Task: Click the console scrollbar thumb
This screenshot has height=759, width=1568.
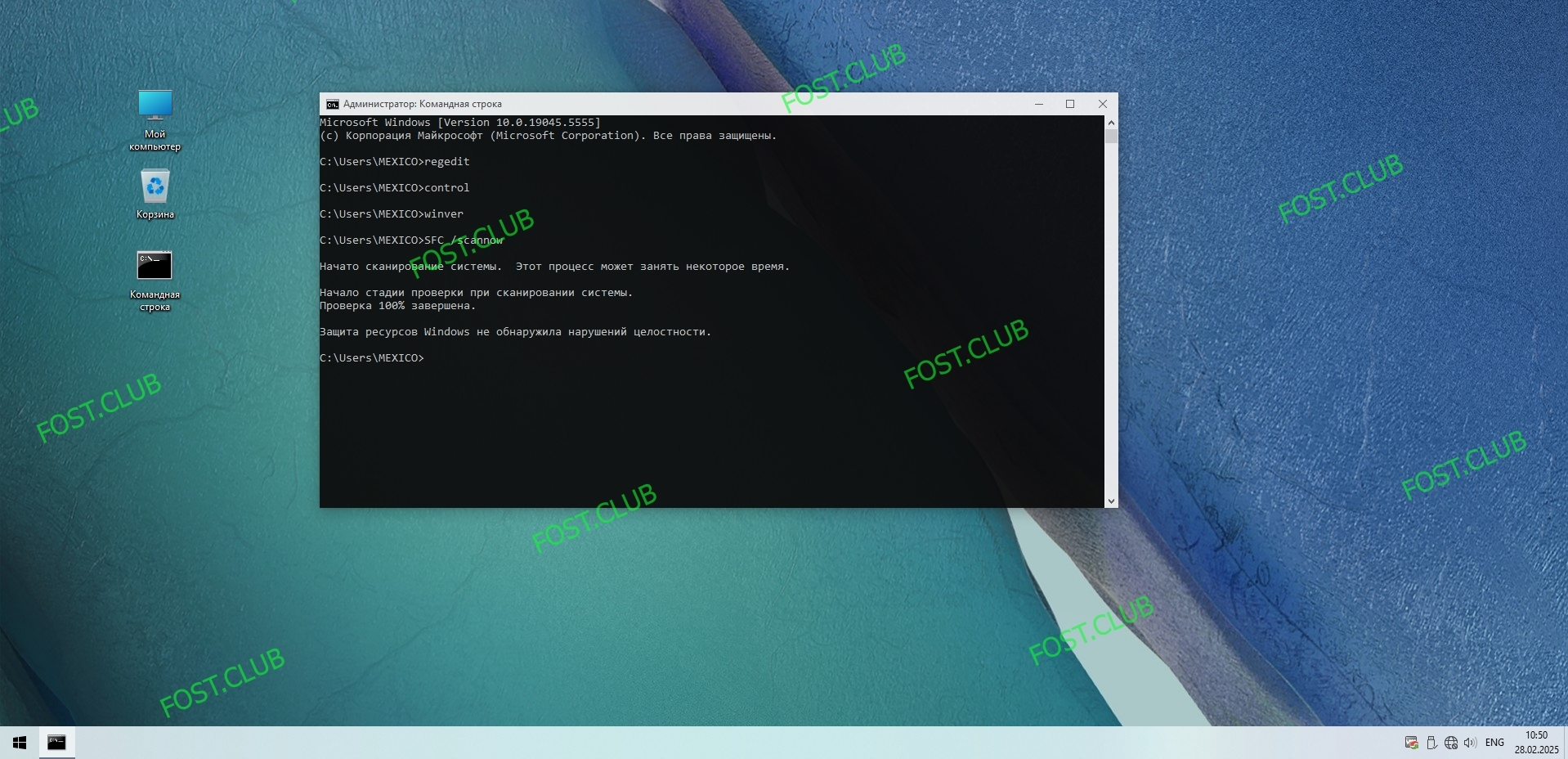Action: point(1111,136)
